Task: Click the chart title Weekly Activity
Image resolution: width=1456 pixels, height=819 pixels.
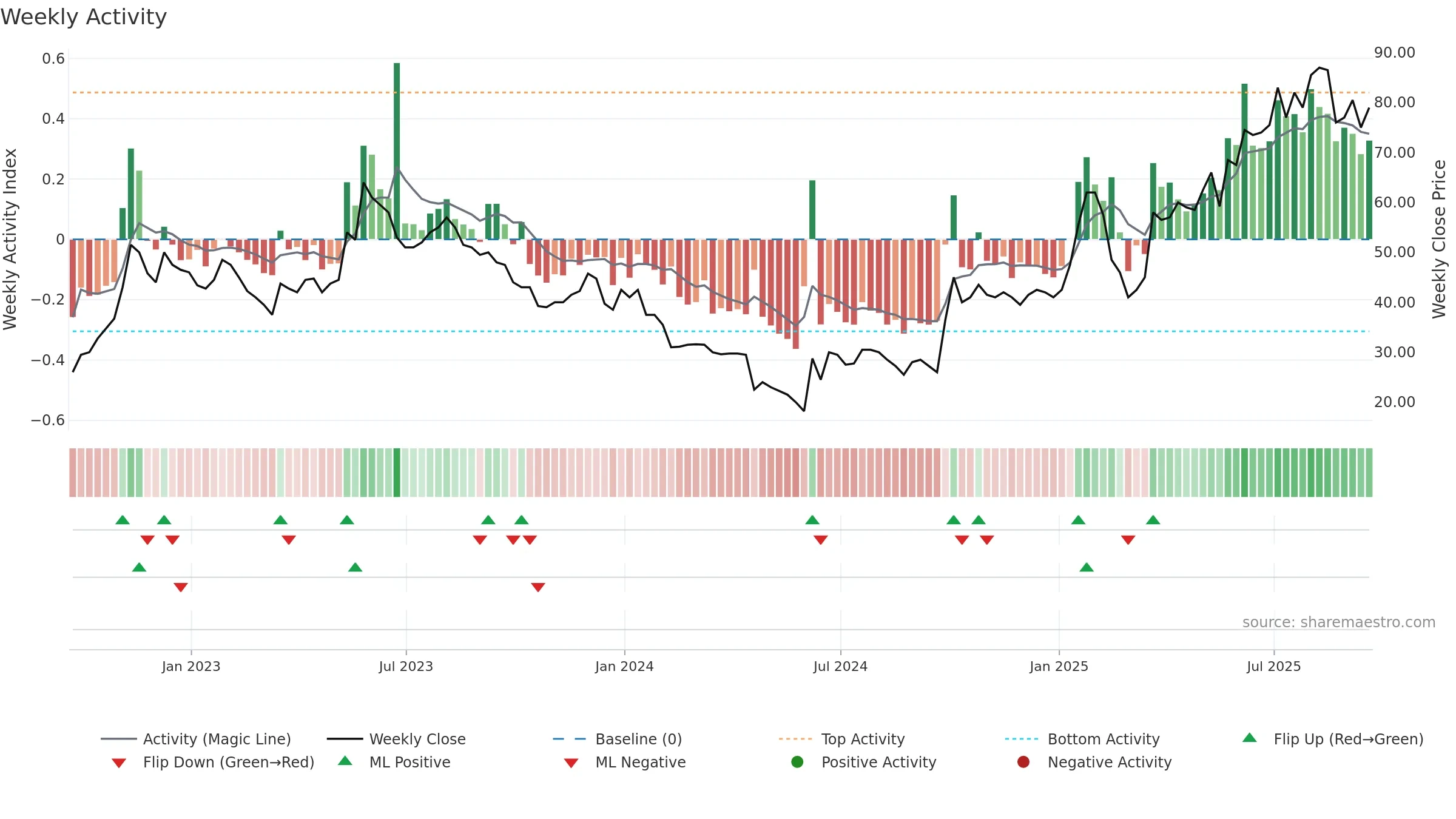Action: tap(84, 17)
